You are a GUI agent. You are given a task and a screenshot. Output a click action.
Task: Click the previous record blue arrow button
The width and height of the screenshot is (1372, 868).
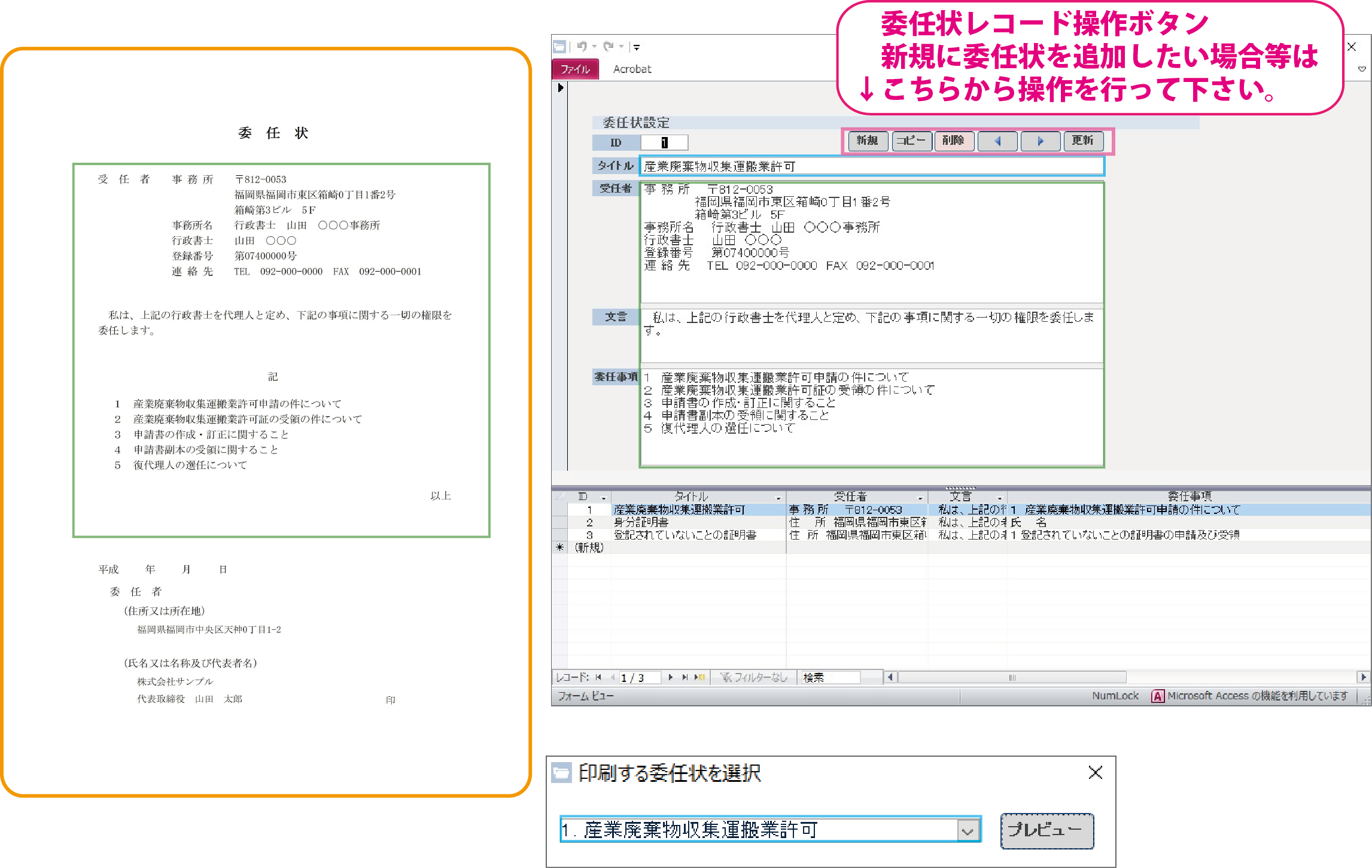997,141
